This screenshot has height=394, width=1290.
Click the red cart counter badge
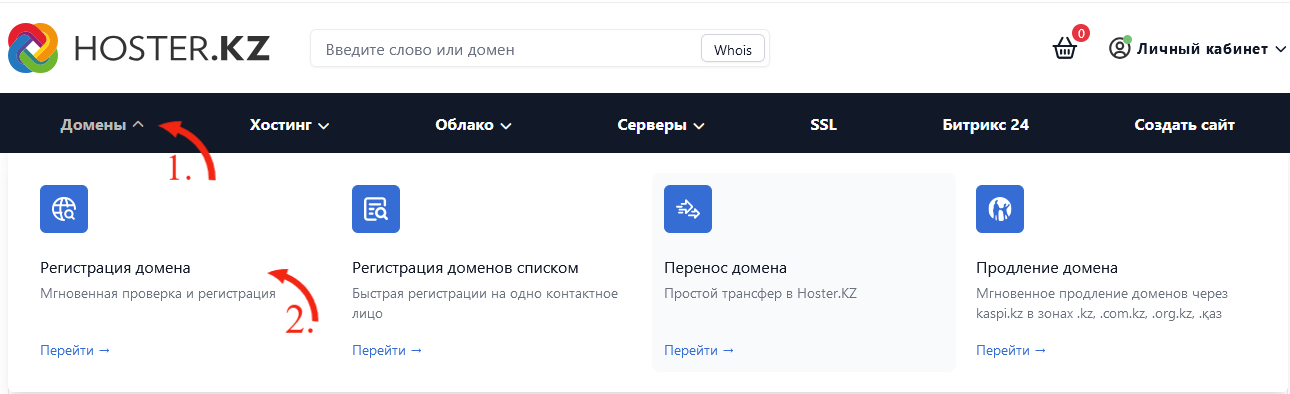1080,33
